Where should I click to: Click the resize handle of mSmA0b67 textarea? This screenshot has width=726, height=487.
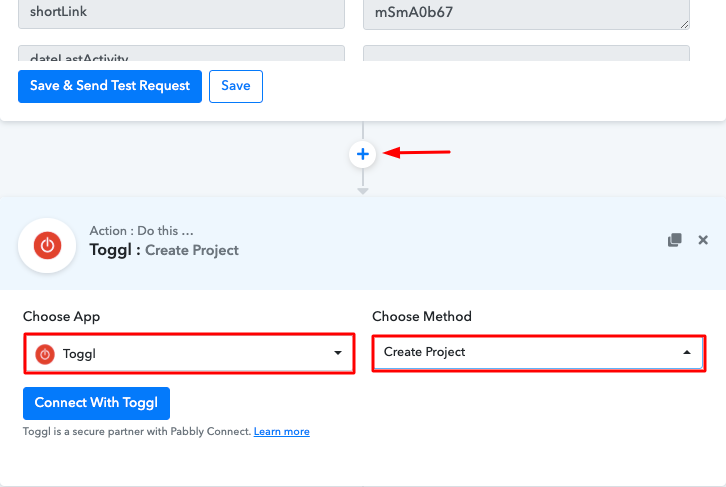(684, 25)
